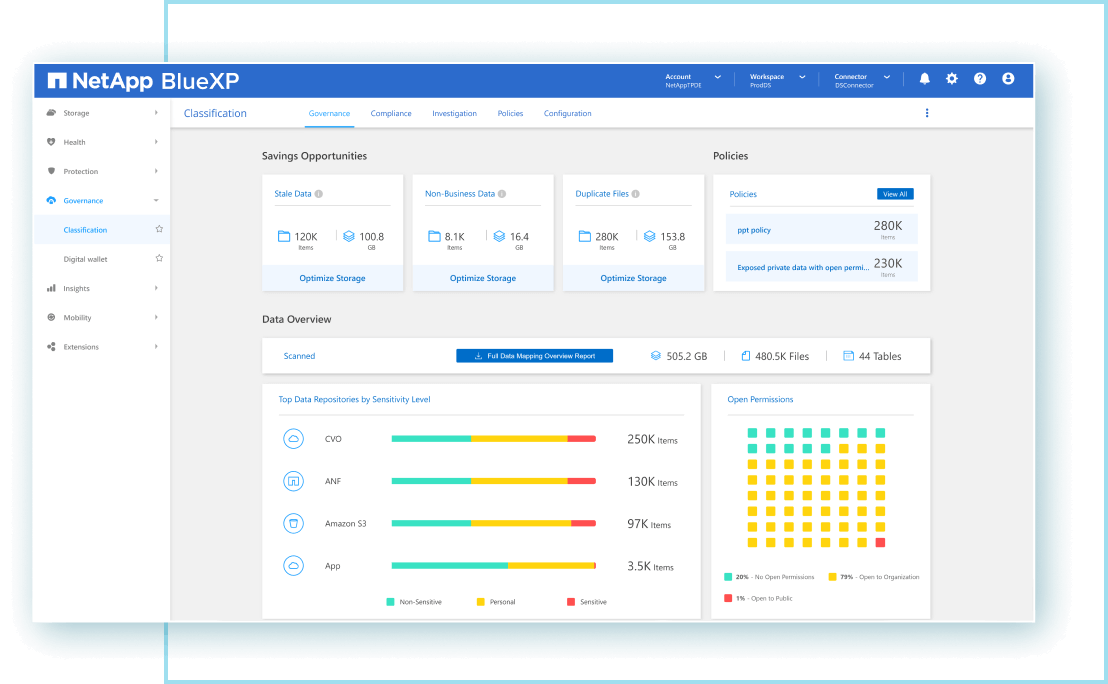Open the settings gear icon

(x=952, y=79)
